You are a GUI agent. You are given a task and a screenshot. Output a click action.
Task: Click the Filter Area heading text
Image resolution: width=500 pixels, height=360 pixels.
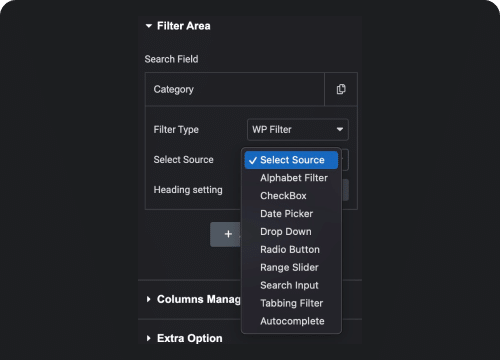tap(184, 26)
